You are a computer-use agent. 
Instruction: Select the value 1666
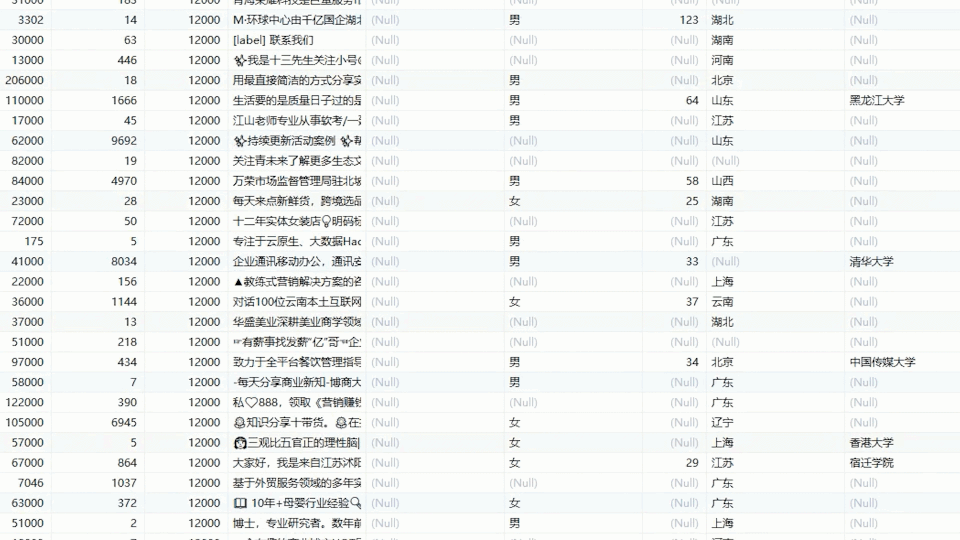[124, 100]
